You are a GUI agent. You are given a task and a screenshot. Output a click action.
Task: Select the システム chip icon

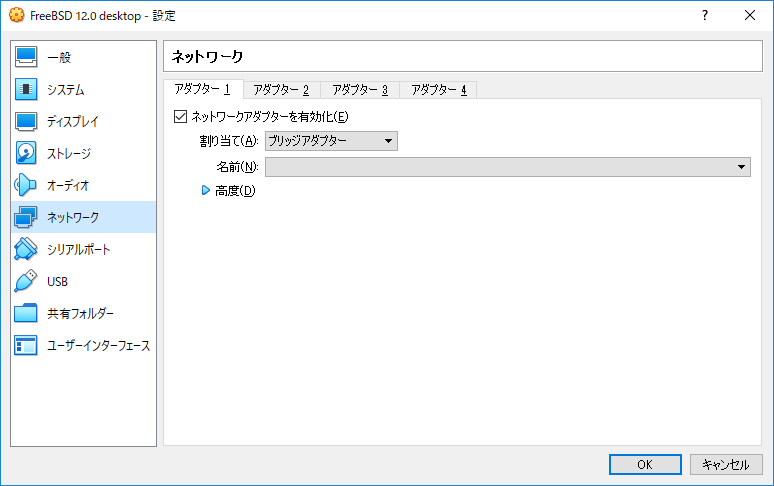pyautogui.click(x=26, y=89)
